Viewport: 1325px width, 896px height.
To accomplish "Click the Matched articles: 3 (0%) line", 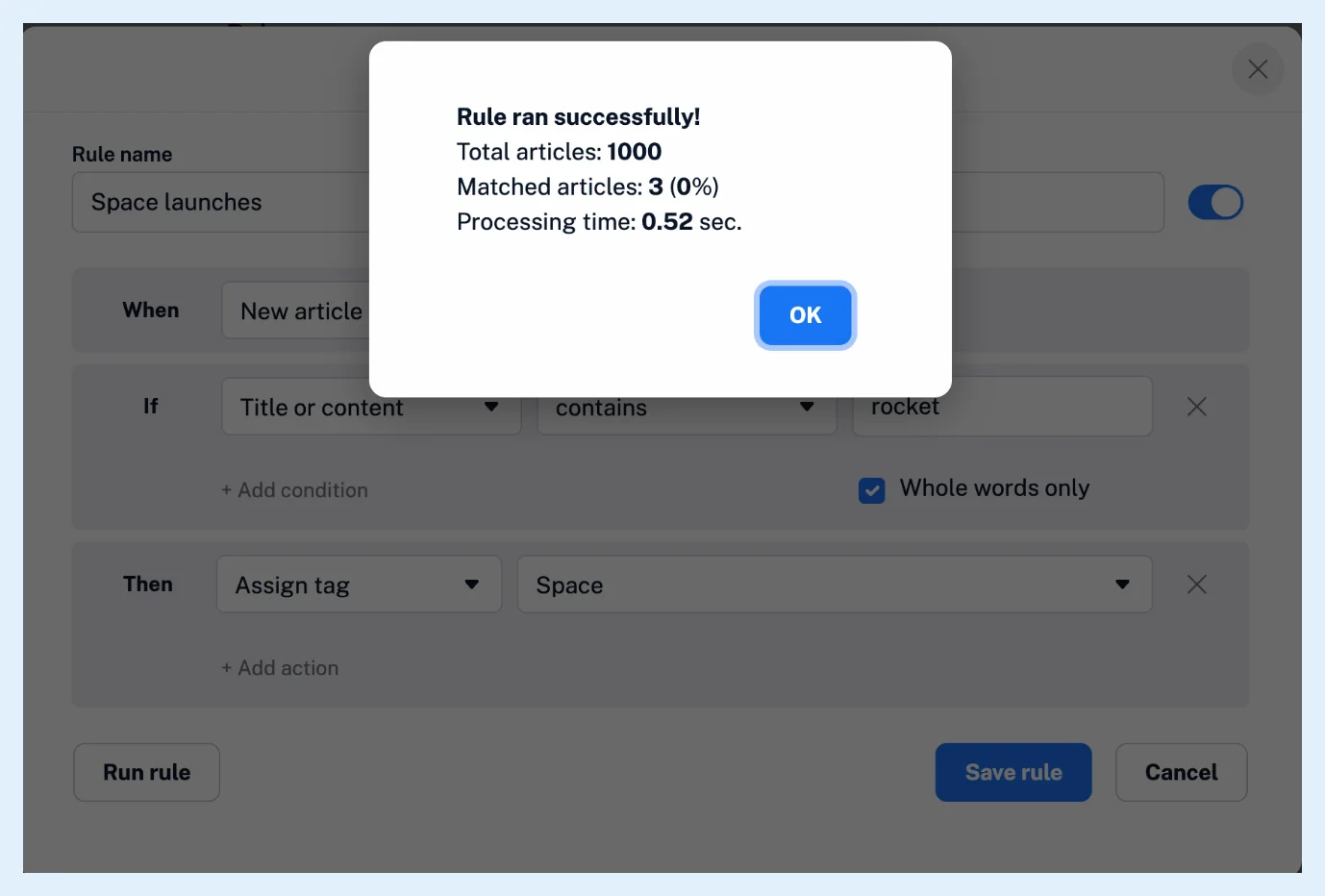I will click(x=587, y=187).
